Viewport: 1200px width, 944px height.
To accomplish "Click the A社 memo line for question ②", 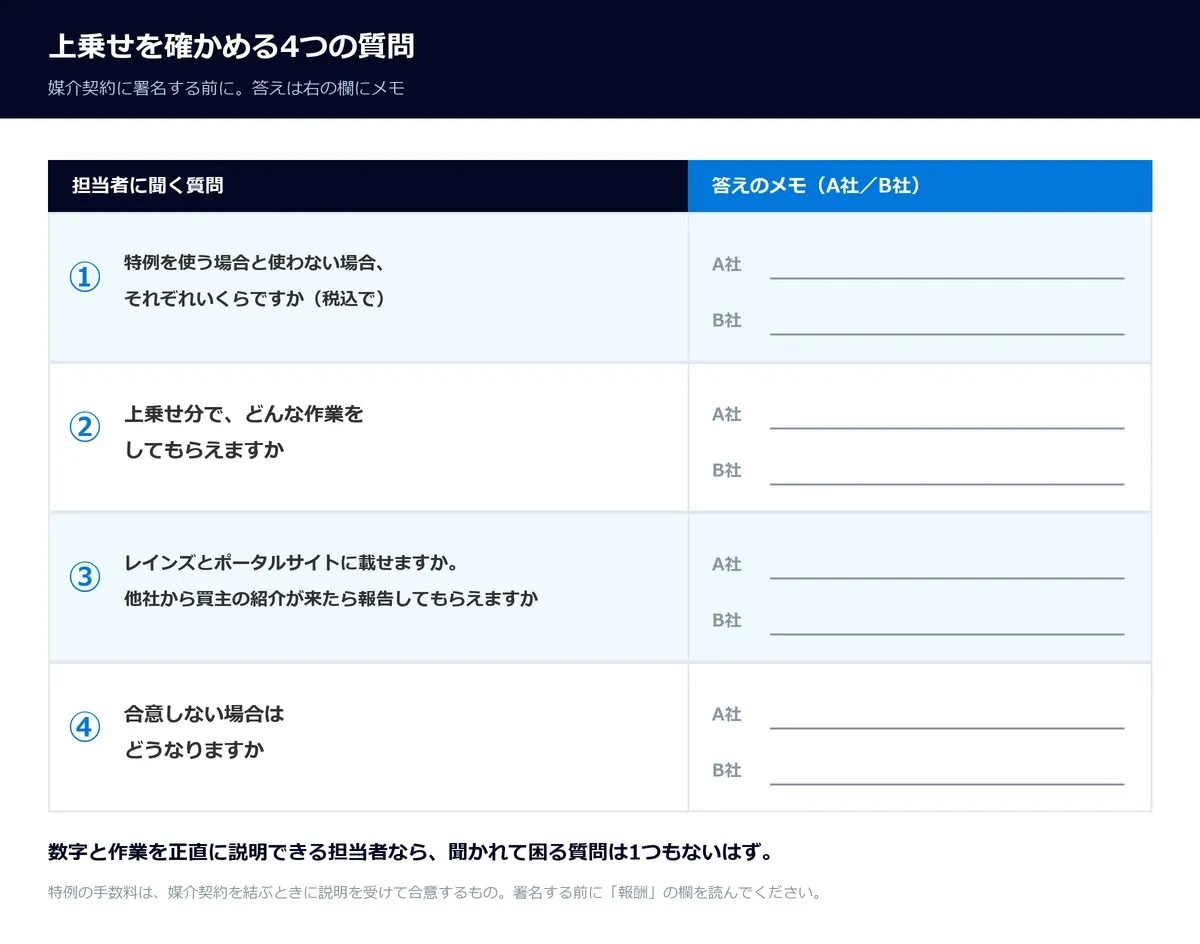I will pos(947,428).
